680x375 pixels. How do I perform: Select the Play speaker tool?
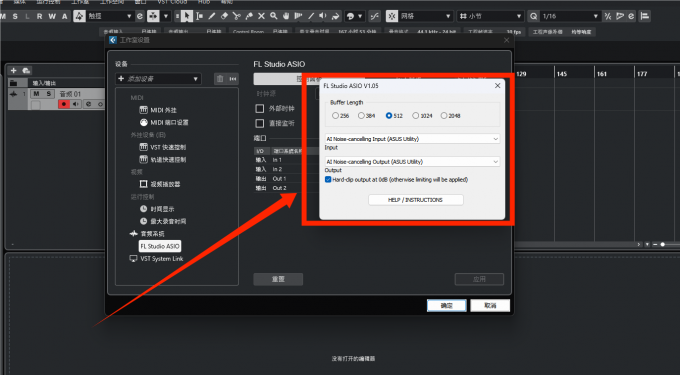323,16
